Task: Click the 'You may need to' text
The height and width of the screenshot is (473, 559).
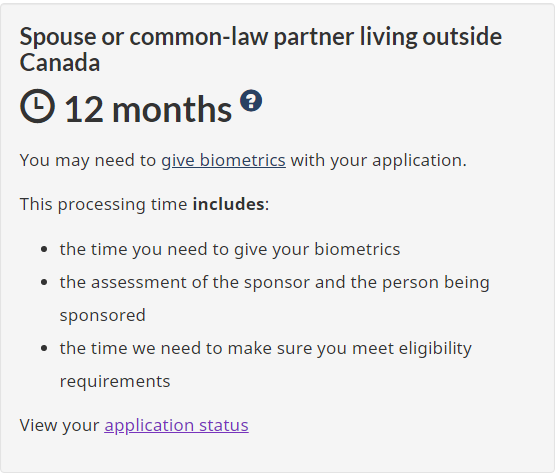Action: point(88,160)
